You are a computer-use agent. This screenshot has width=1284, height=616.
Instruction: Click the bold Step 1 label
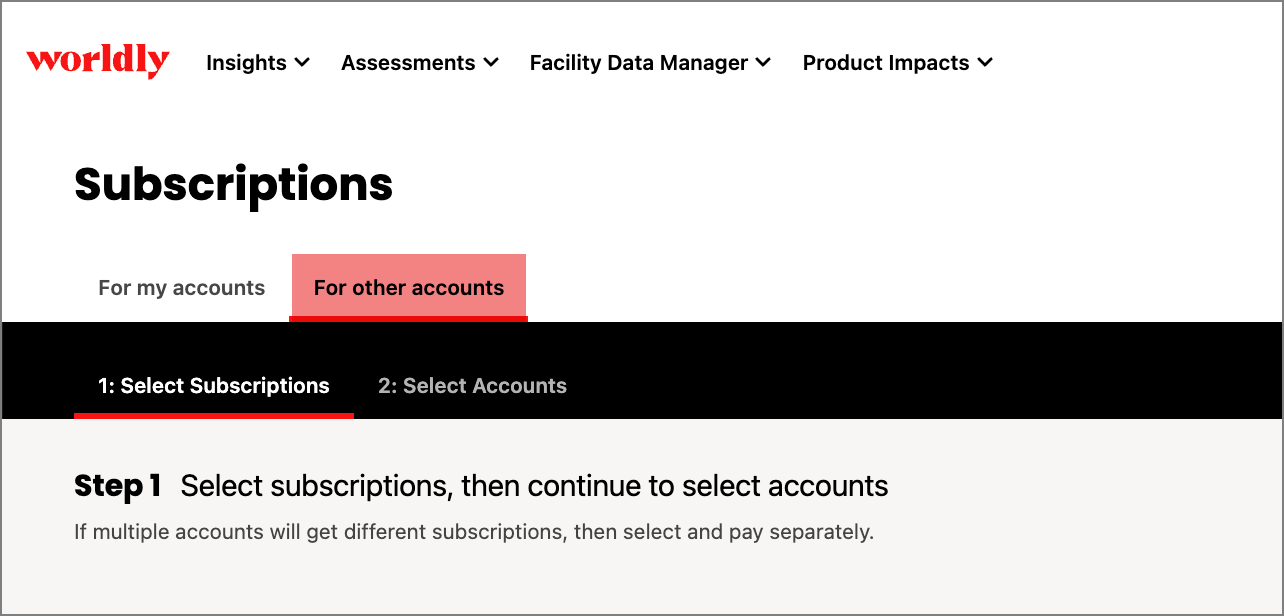118,487
